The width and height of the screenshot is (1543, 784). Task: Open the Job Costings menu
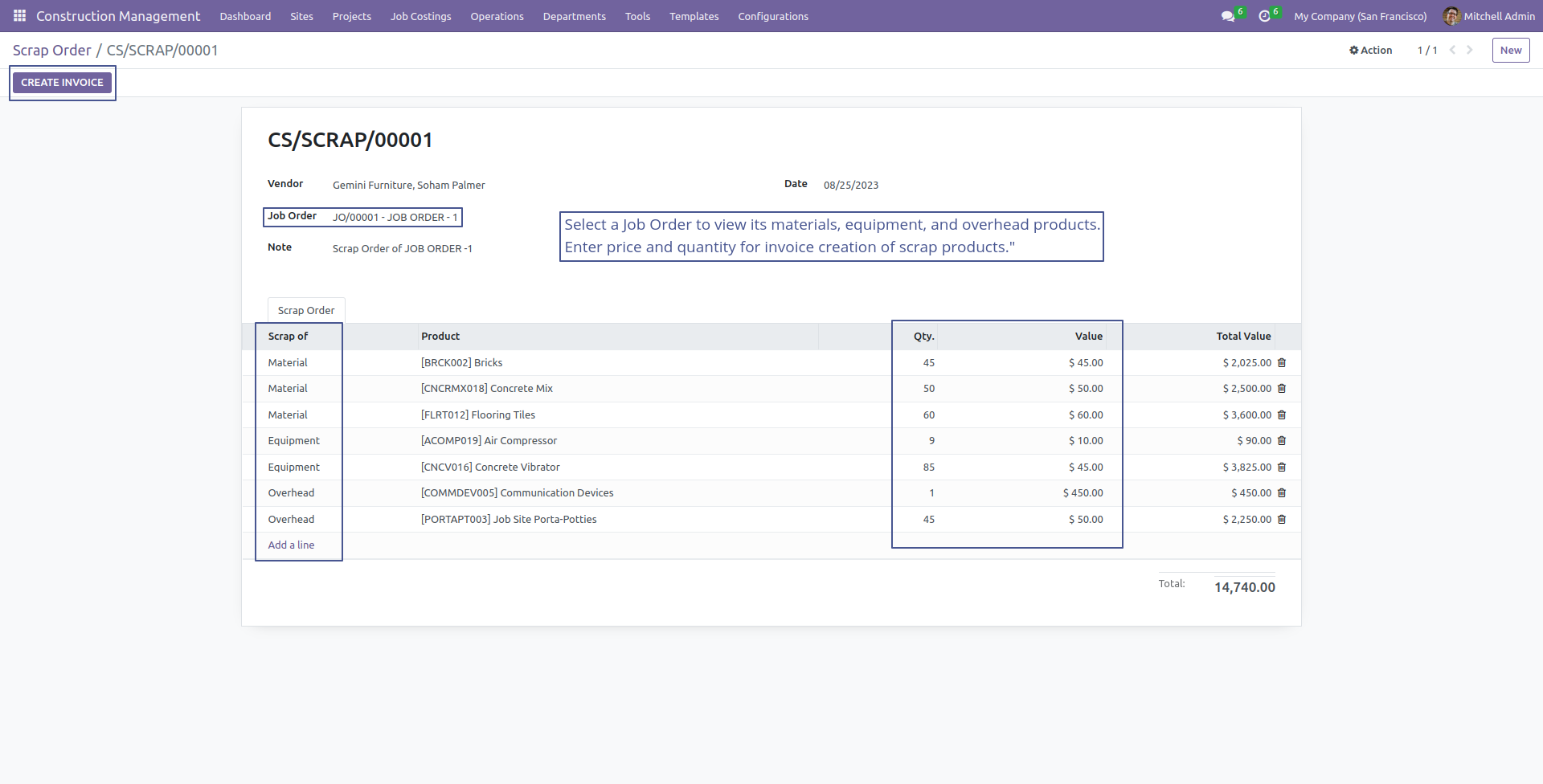420,16
